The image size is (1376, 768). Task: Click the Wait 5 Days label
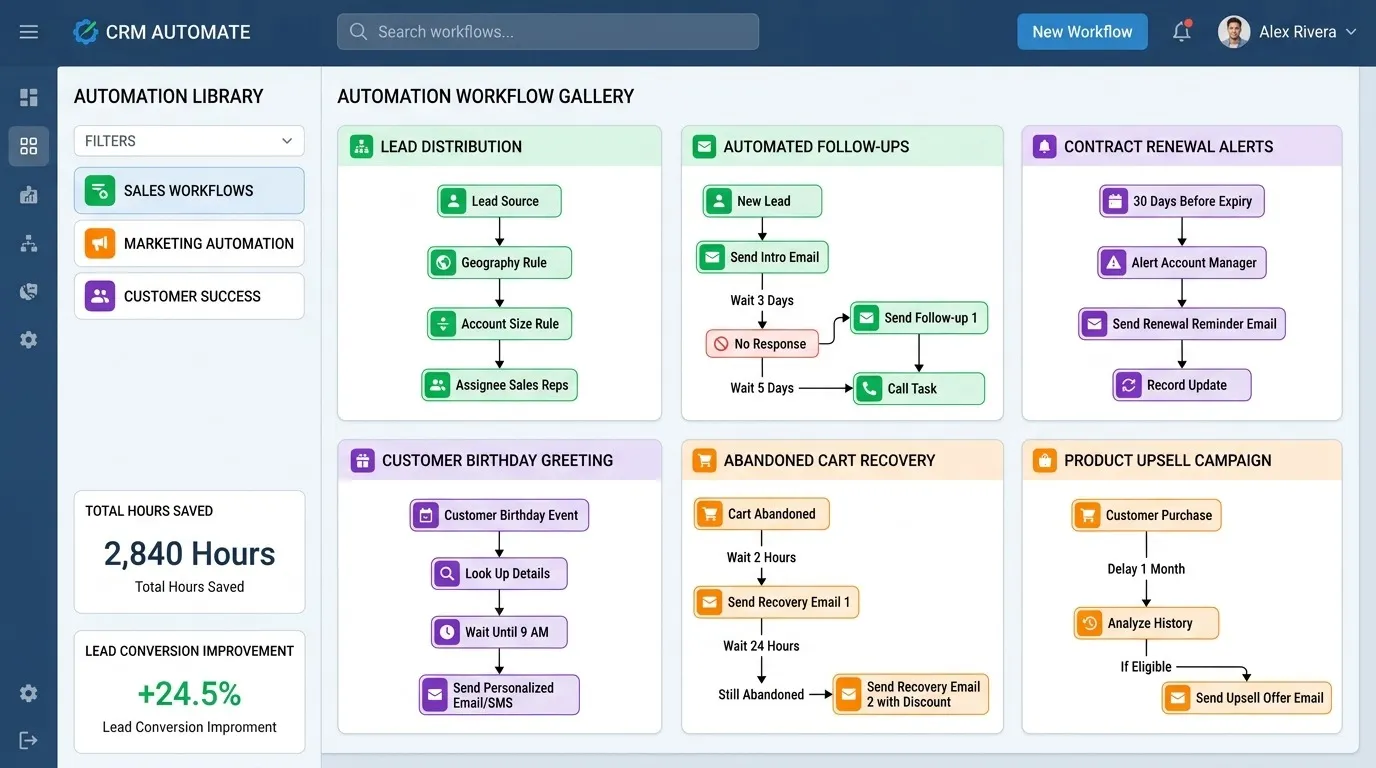click(762, 388)
